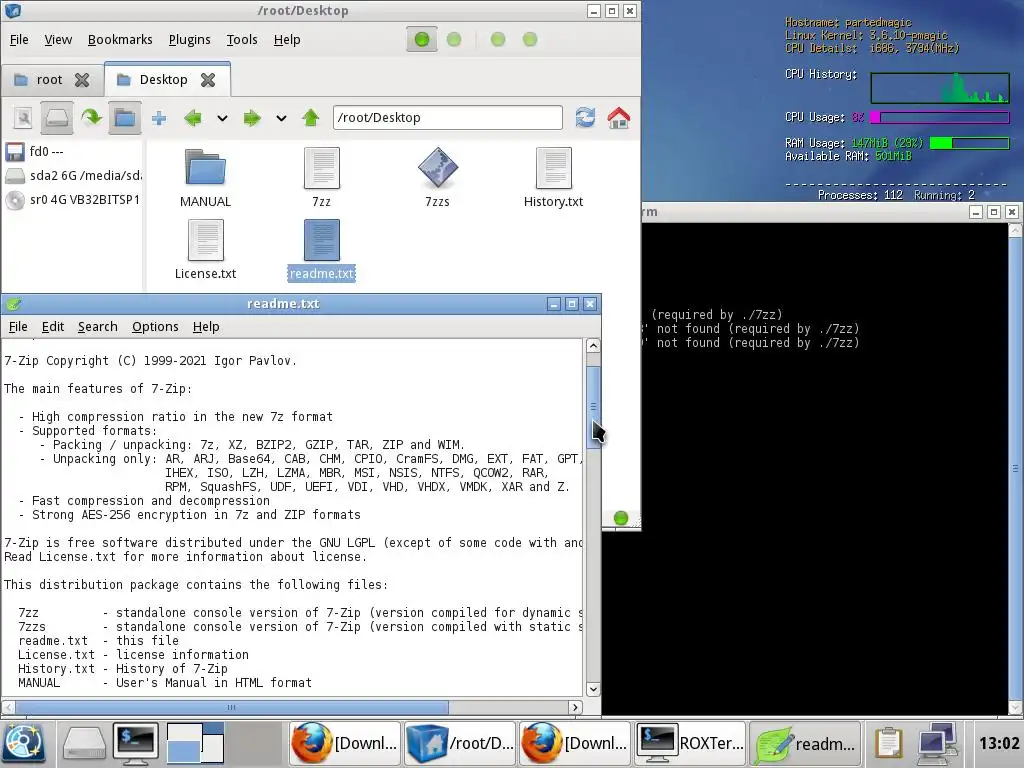Click the magnifier icon in file manager toolbar
1024x768 pixels.
click(x=23, y=118)
